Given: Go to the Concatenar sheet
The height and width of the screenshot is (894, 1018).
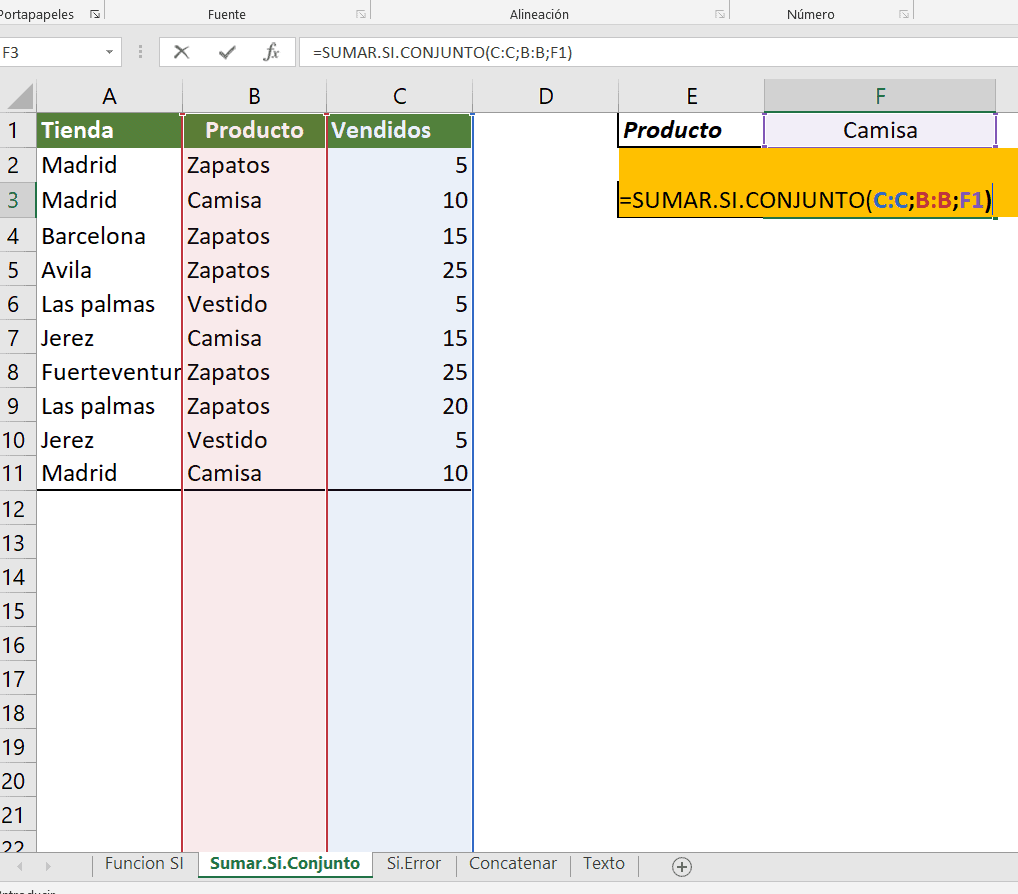Looking at the screenshot, I should pyautogui.click(x=513, y=863).
